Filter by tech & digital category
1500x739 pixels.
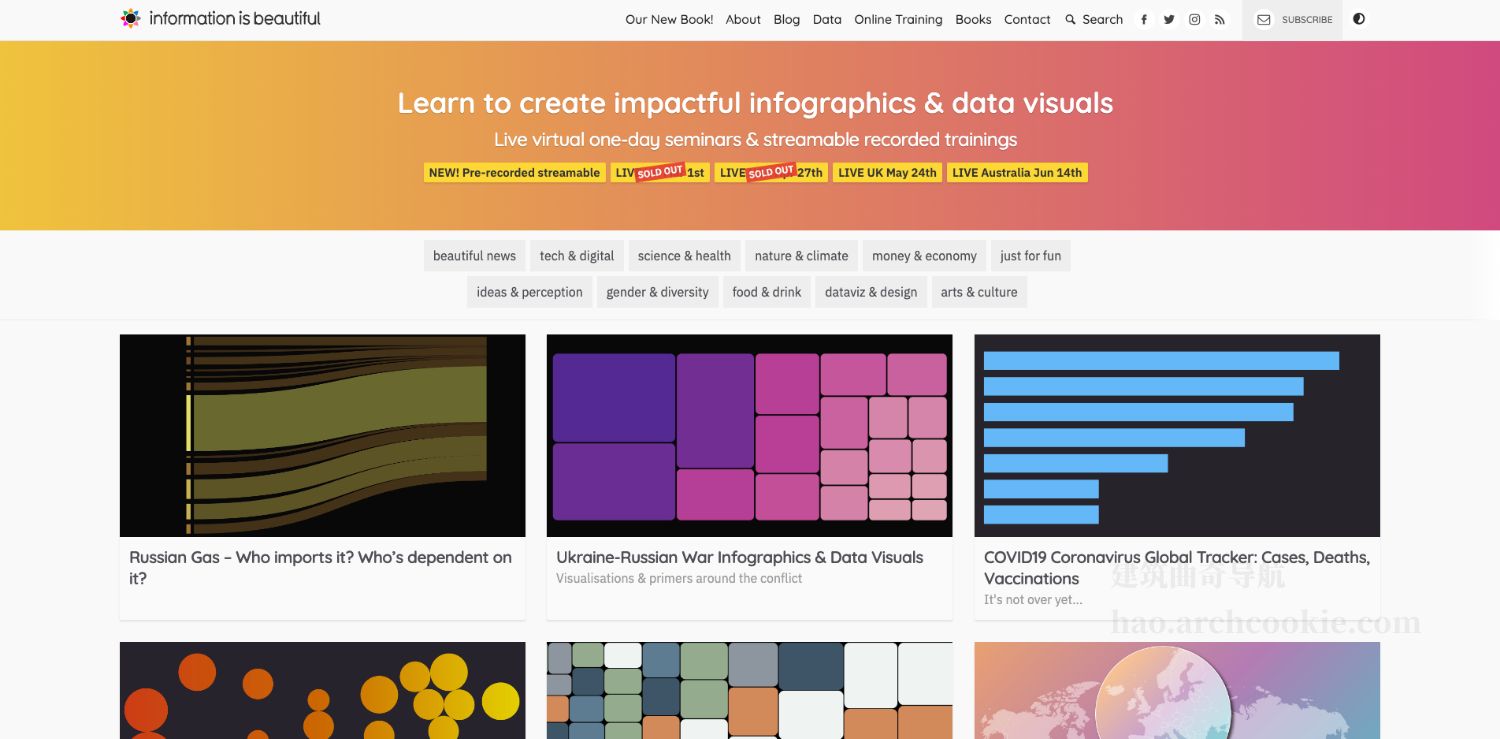577,256
